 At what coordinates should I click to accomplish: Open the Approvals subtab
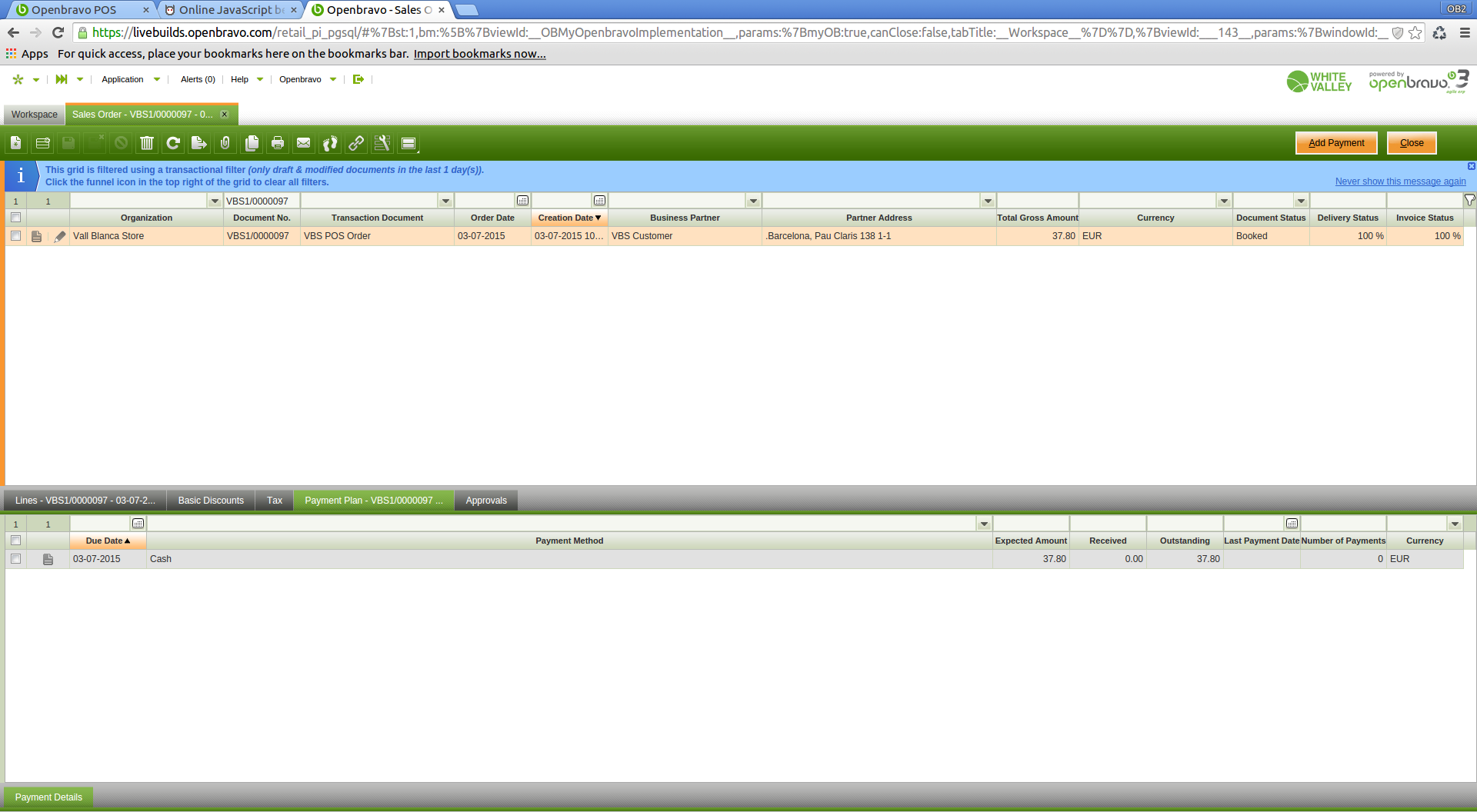click(486, 501)
